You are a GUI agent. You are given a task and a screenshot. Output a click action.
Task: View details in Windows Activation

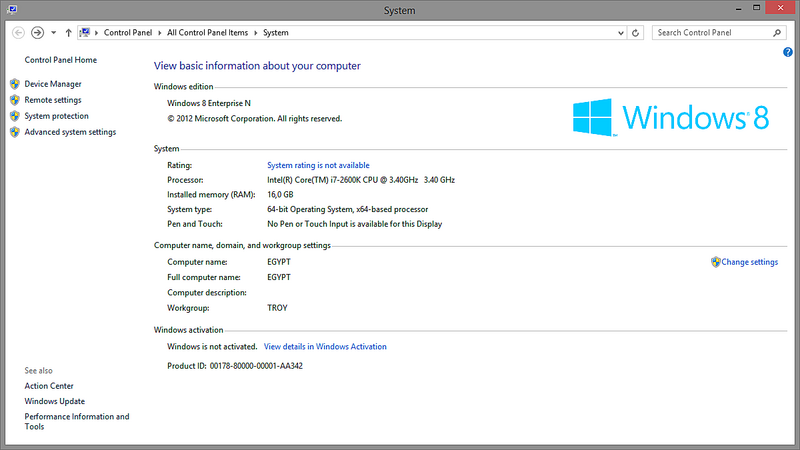tap(325, 347)
